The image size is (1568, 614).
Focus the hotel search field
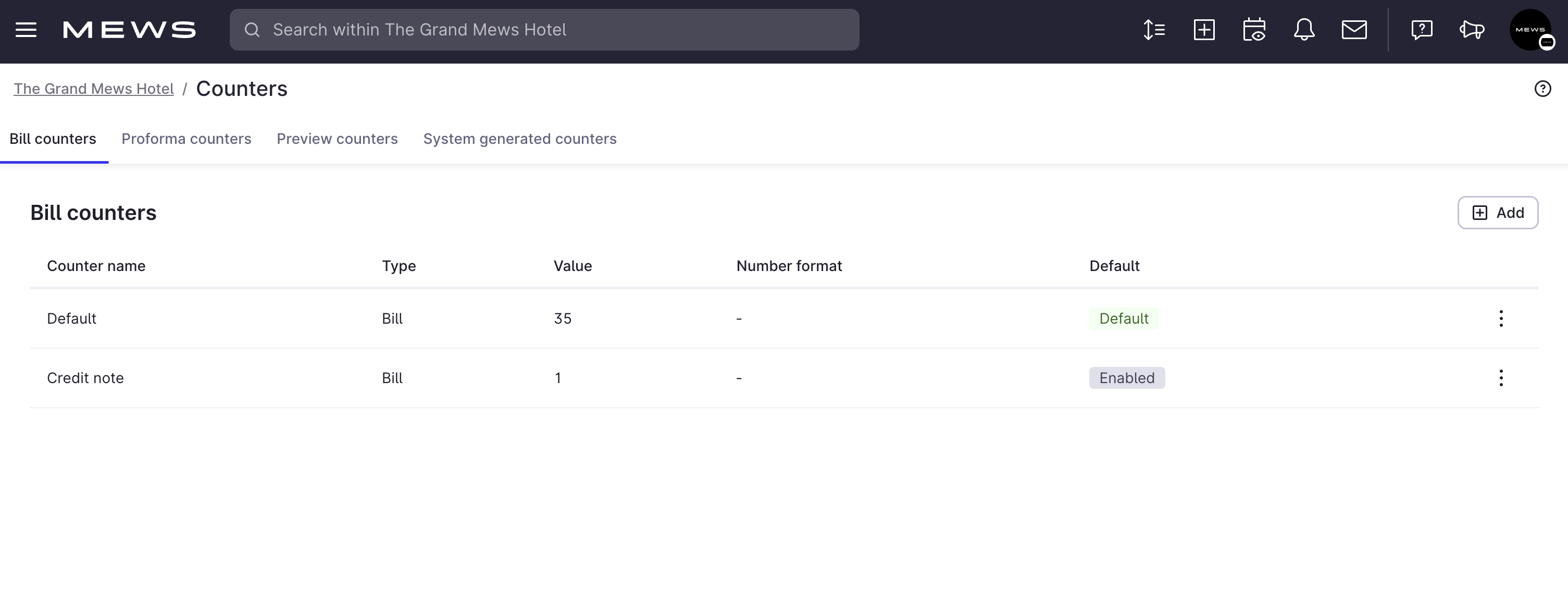[x=544, y=30]
